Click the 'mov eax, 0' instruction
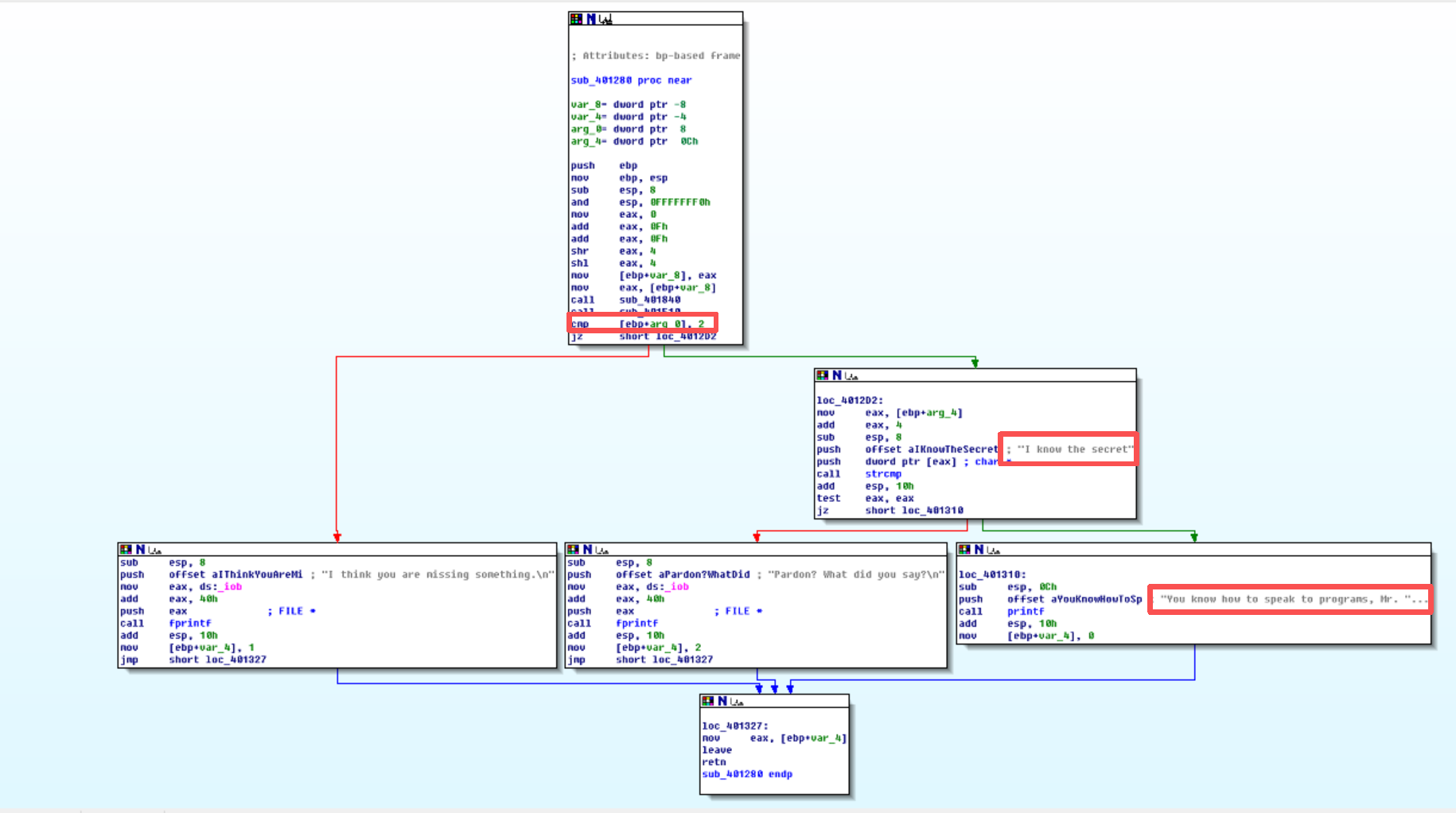This screenshot has width=1456, height=813. pyautogui.click(x=613, y=215)
